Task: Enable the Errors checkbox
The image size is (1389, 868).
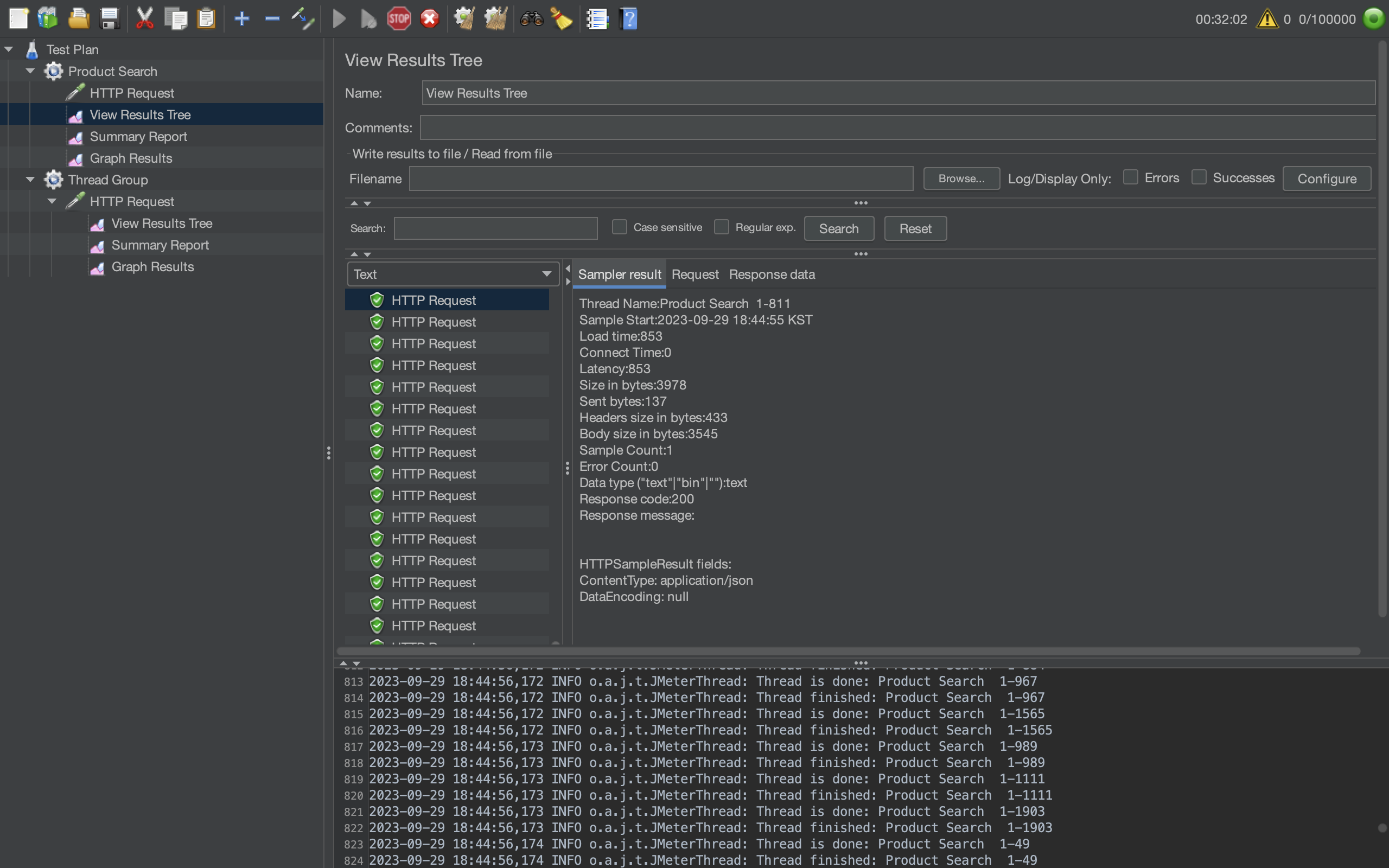Action: pyautogui.click(x=1130, y=177)
